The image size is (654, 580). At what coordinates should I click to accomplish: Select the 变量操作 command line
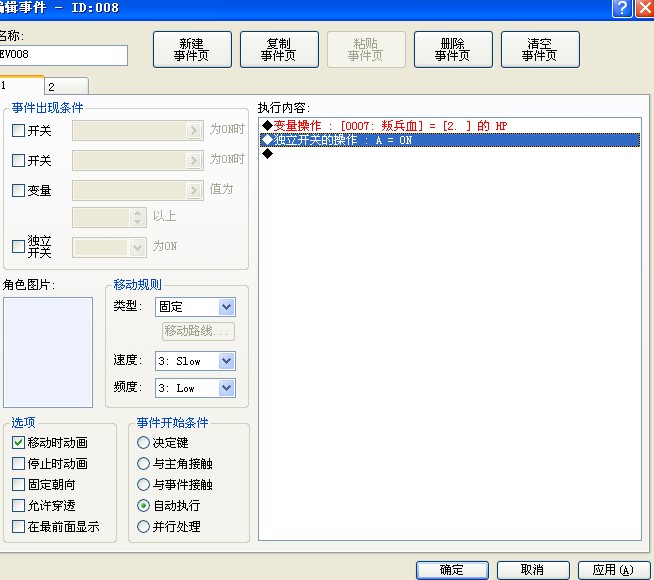450,126
